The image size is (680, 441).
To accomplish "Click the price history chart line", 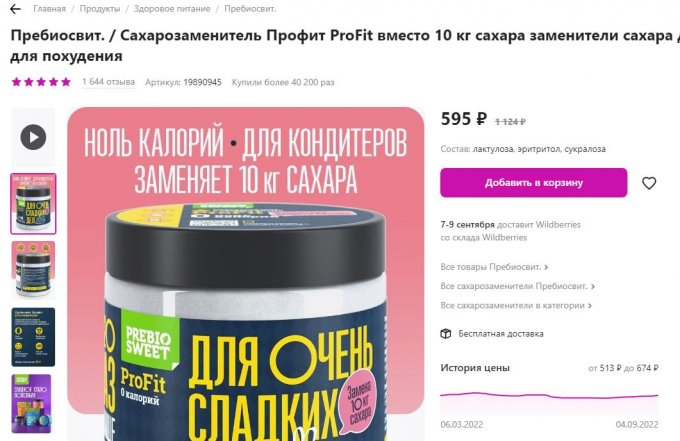I will [x=549, y=395].
